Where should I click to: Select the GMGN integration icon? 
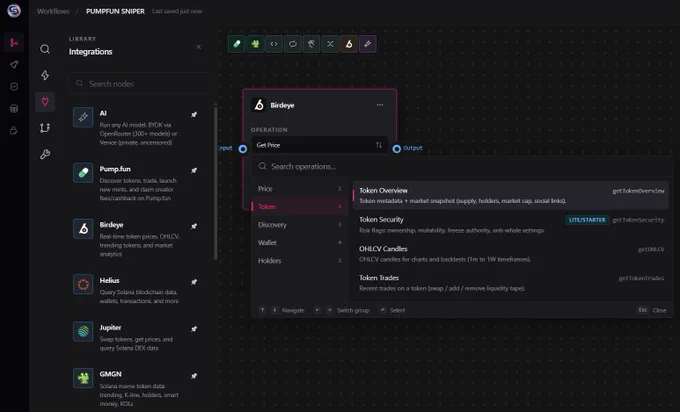[83, 378]
